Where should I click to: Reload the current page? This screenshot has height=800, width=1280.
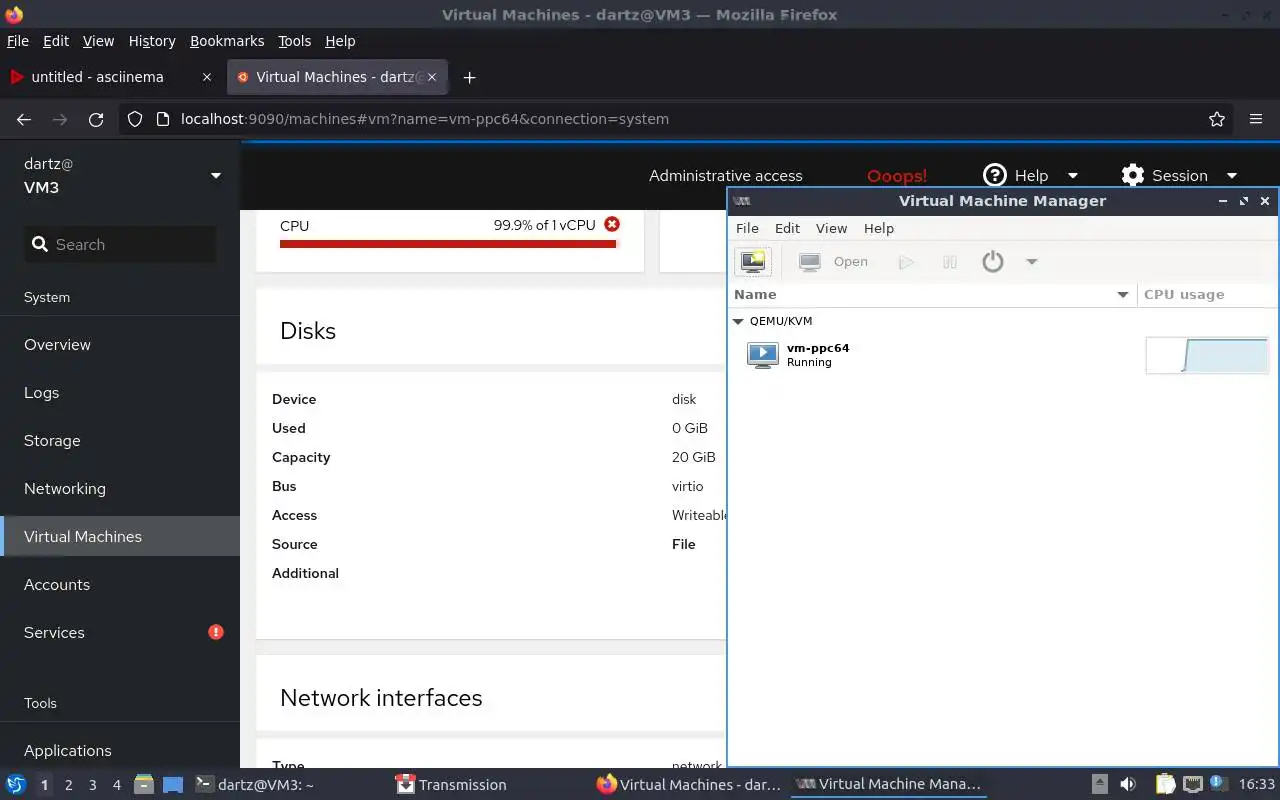[96, 119]
